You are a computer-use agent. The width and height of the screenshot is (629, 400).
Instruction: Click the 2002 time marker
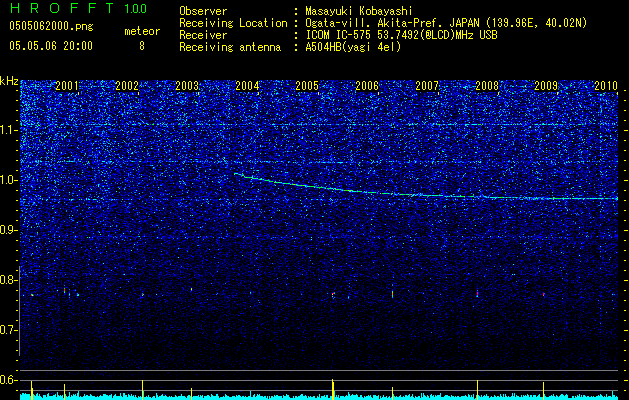127,85
